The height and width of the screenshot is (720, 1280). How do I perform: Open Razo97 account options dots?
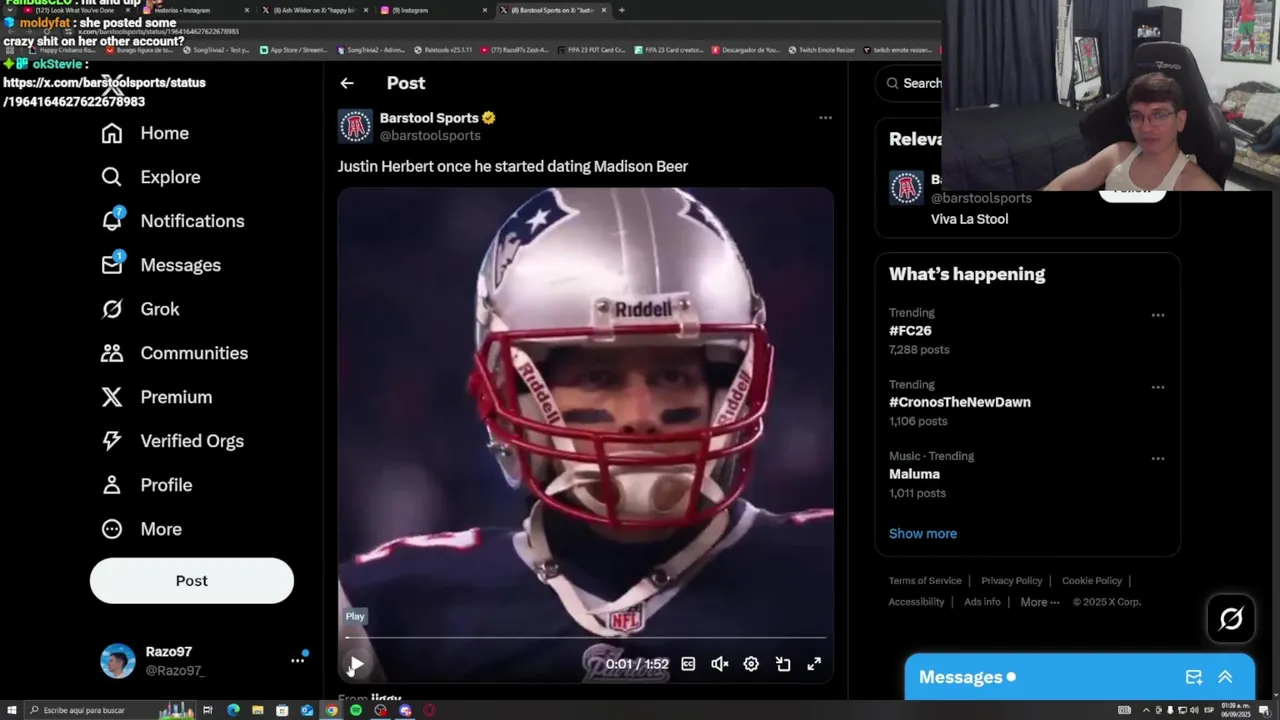[297, 660]
